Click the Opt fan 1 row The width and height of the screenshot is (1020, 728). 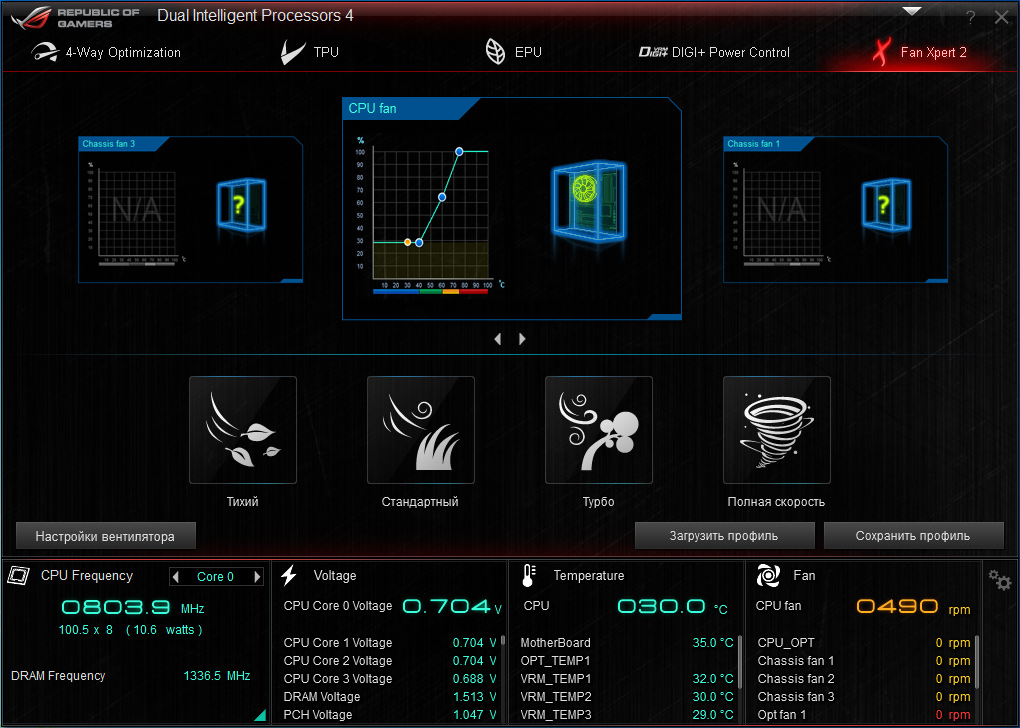tap(864, 714)
